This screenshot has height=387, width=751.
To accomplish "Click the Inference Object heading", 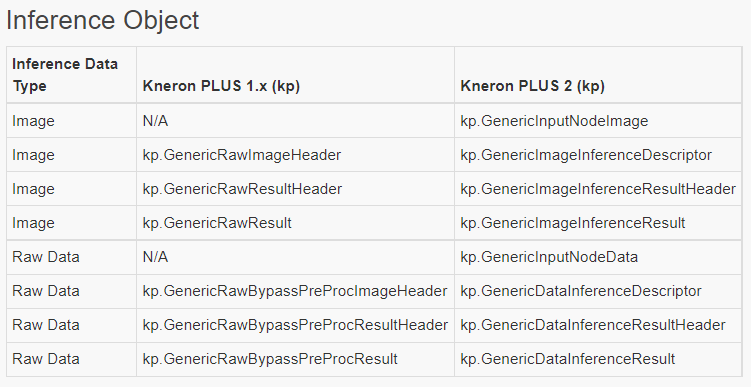I will [102, 21].
